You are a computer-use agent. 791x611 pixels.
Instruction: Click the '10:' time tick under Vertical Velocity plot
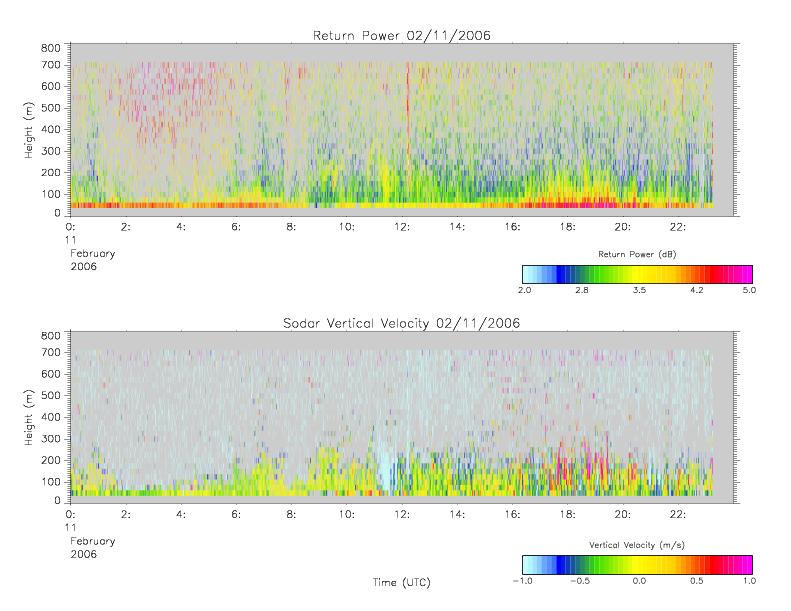pyautogui.click(x=347, y=514)
